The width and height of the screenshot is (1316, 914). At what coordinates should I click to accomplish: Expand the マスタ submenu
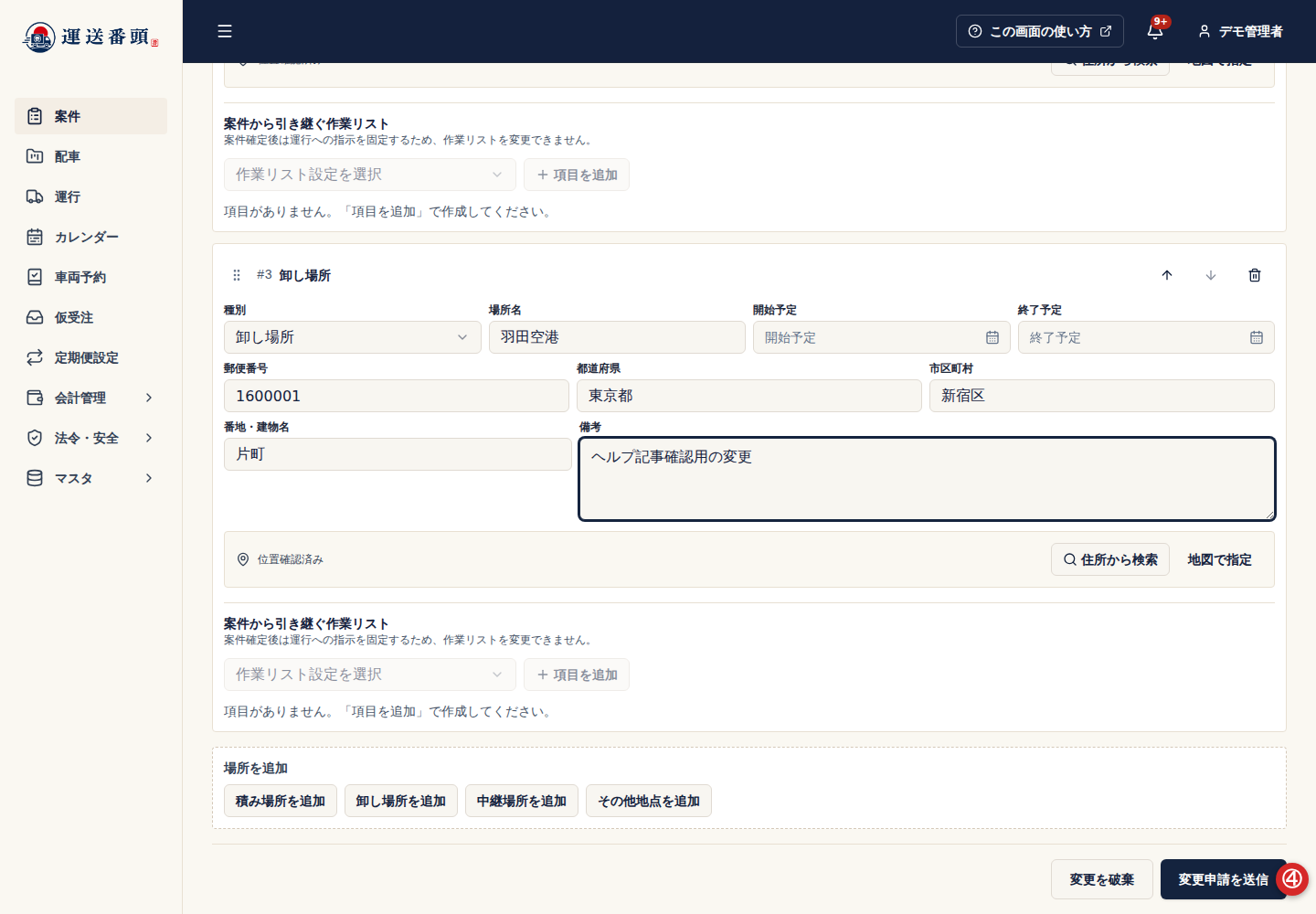click(x=90, y=478)
